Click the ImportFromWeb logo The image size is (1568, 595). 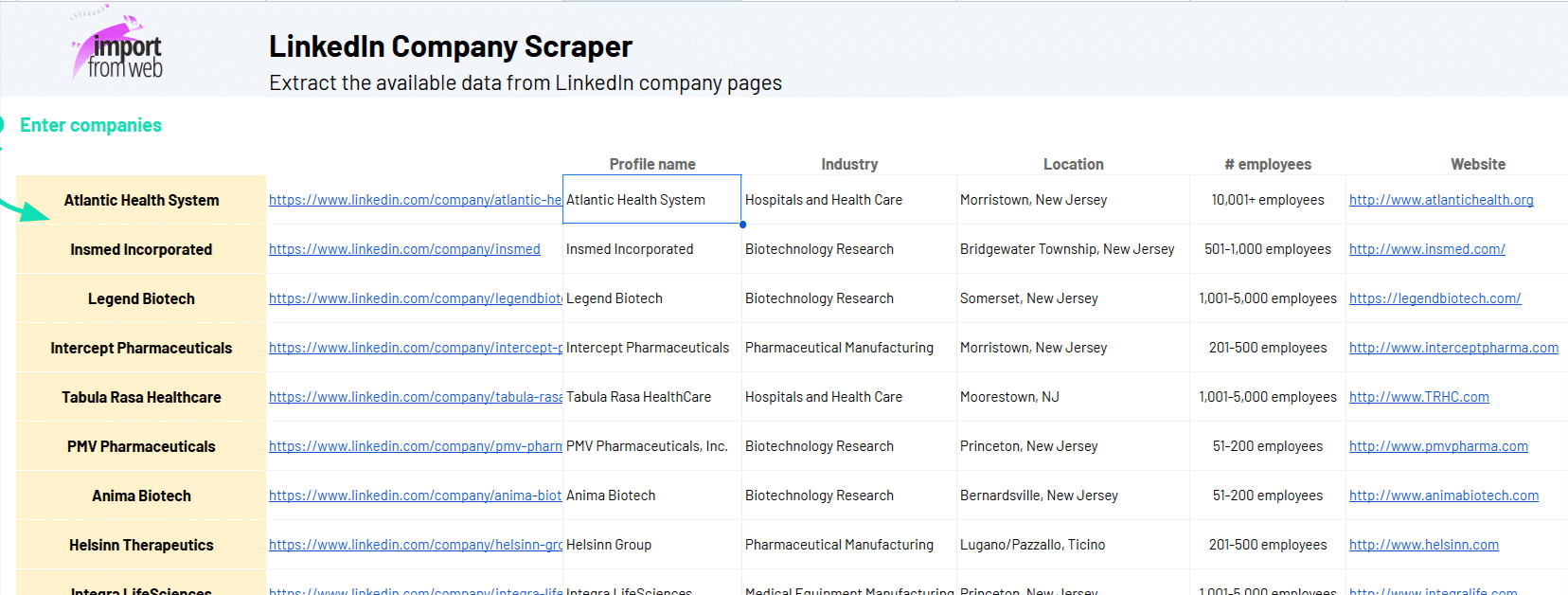point(119,47)
